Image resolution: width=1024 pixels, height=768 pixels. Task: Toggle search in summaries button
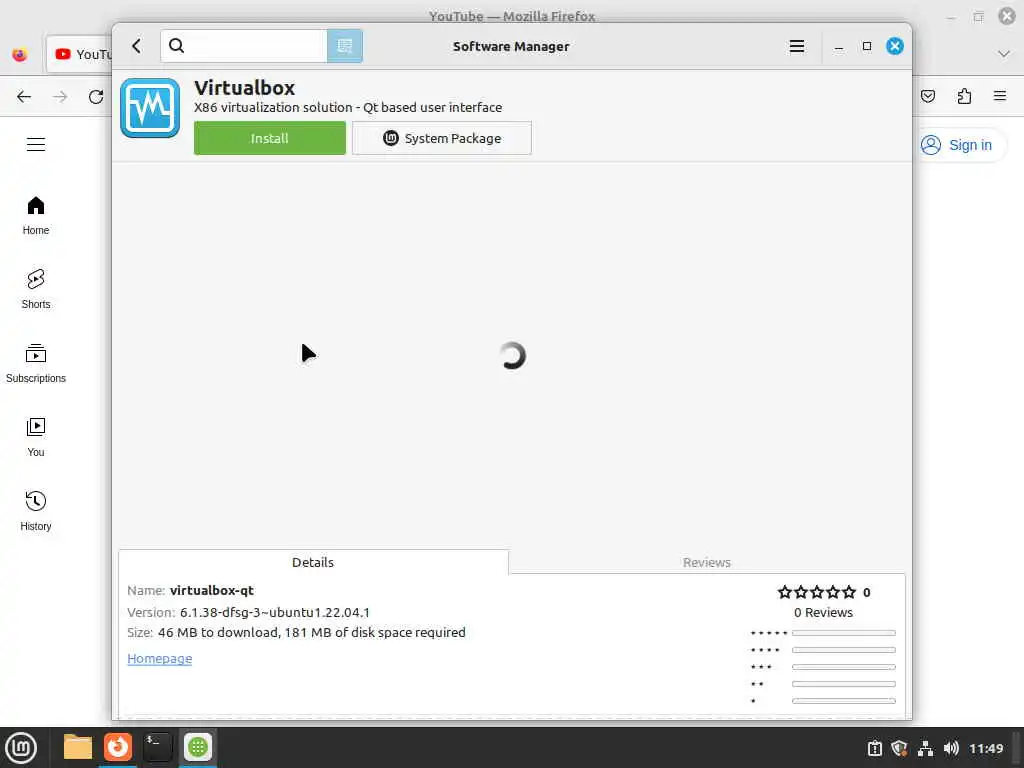tap(345, 46)
